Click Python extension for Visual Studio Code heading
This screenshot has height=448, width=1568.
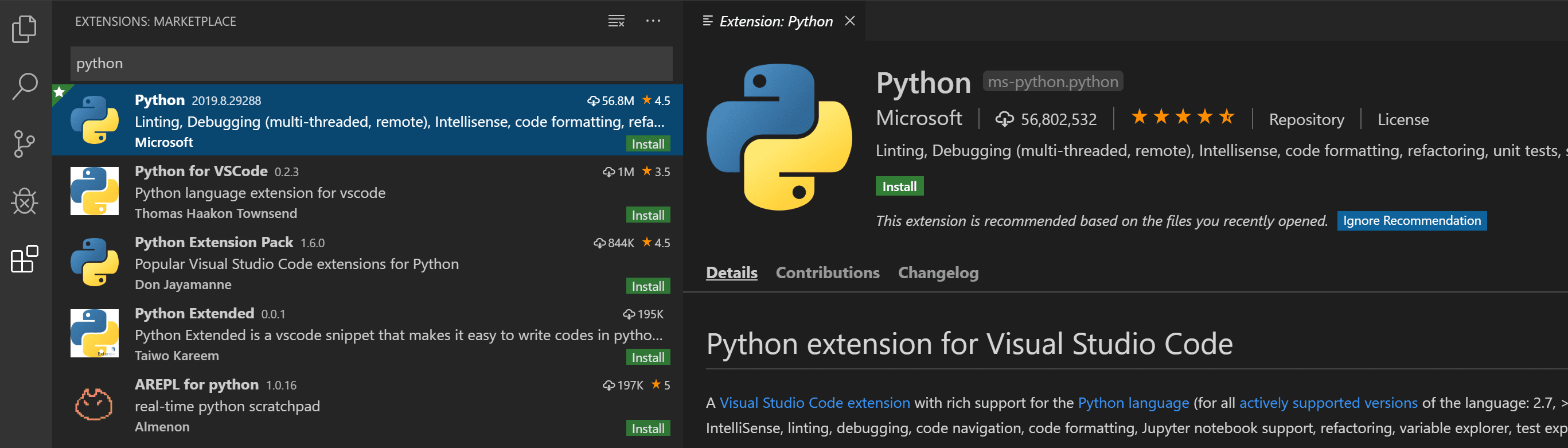(x=969, y=344)
